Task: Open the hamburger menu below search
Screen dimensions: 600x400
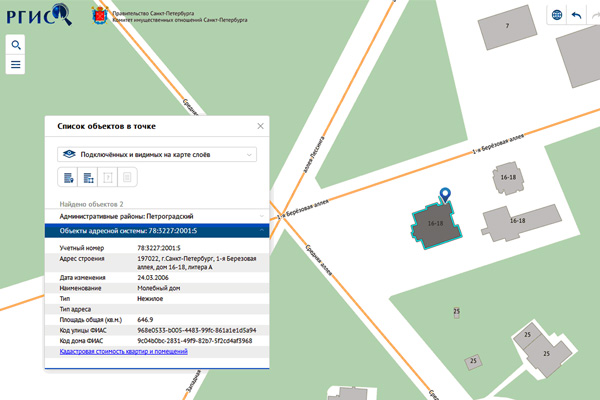Action: (x=16, y=66)
